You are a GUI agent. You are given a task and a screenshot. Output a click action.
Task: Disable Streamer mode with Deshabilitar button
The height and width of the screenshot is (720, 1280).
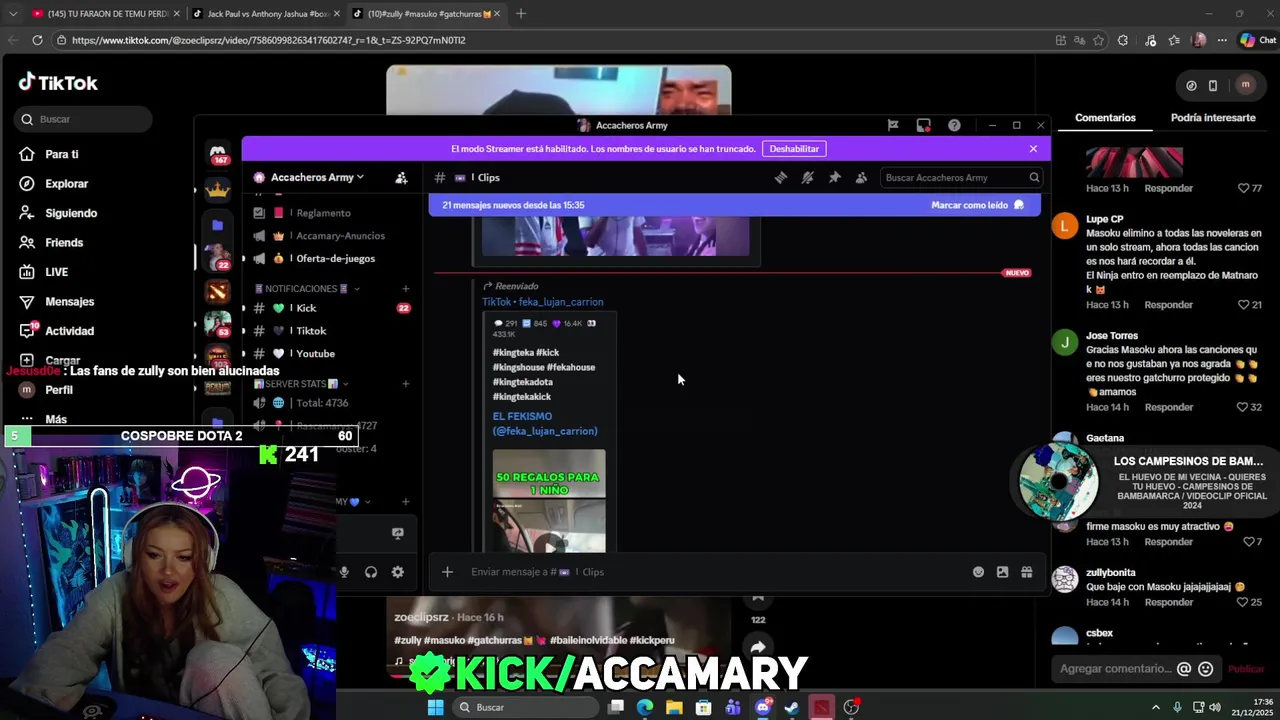tap(794, 148)
